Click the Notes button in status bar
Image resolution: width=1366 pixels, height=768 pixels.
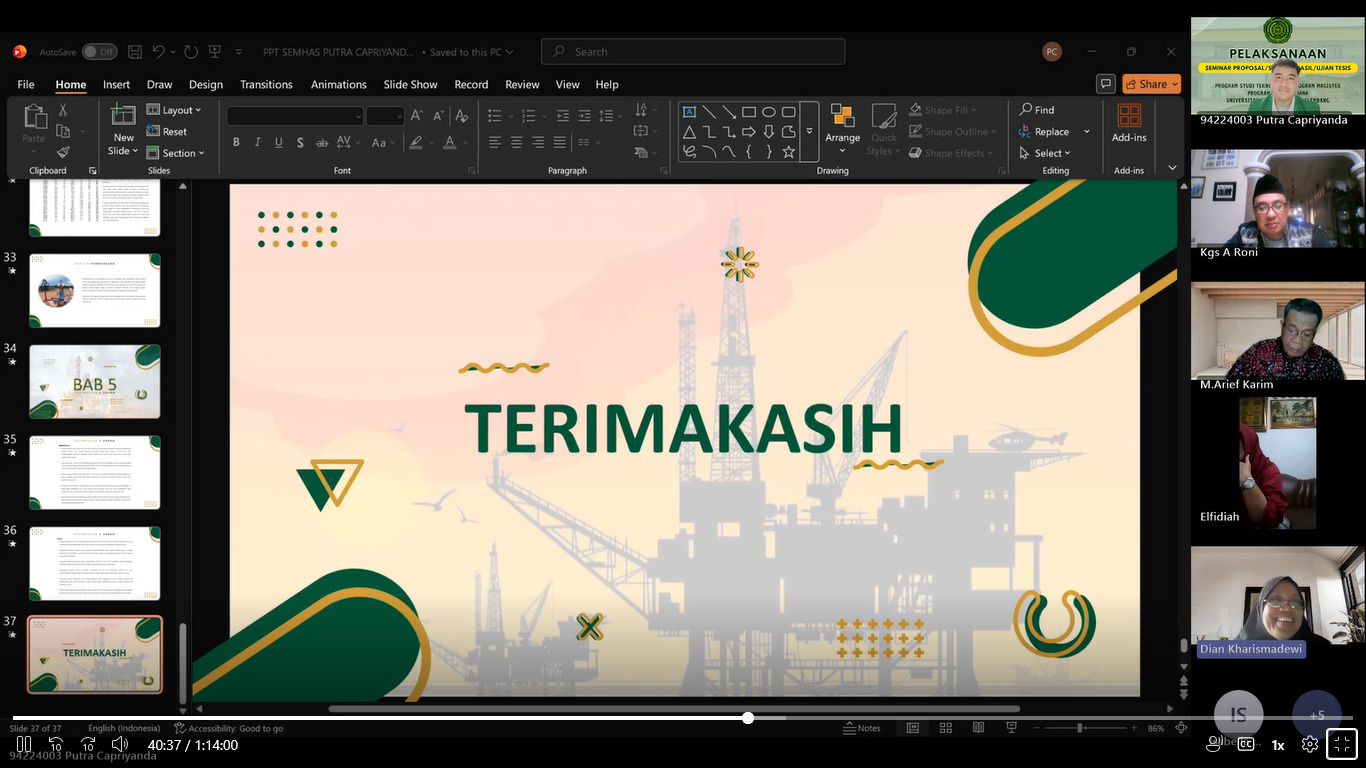coord(862,728)
